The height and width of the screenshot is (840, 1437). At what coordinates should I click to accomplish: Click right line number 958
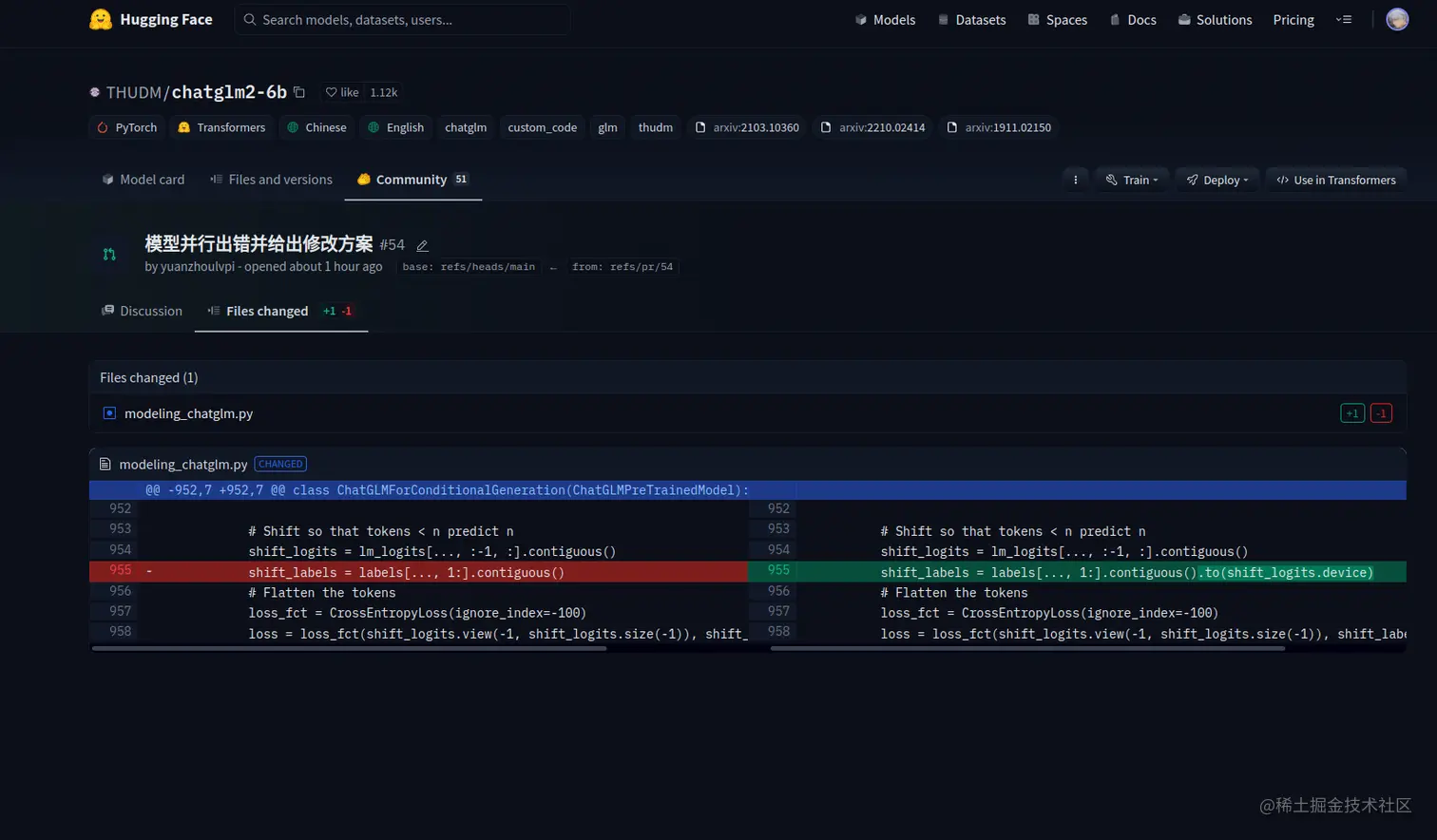[x=778, y=631]
